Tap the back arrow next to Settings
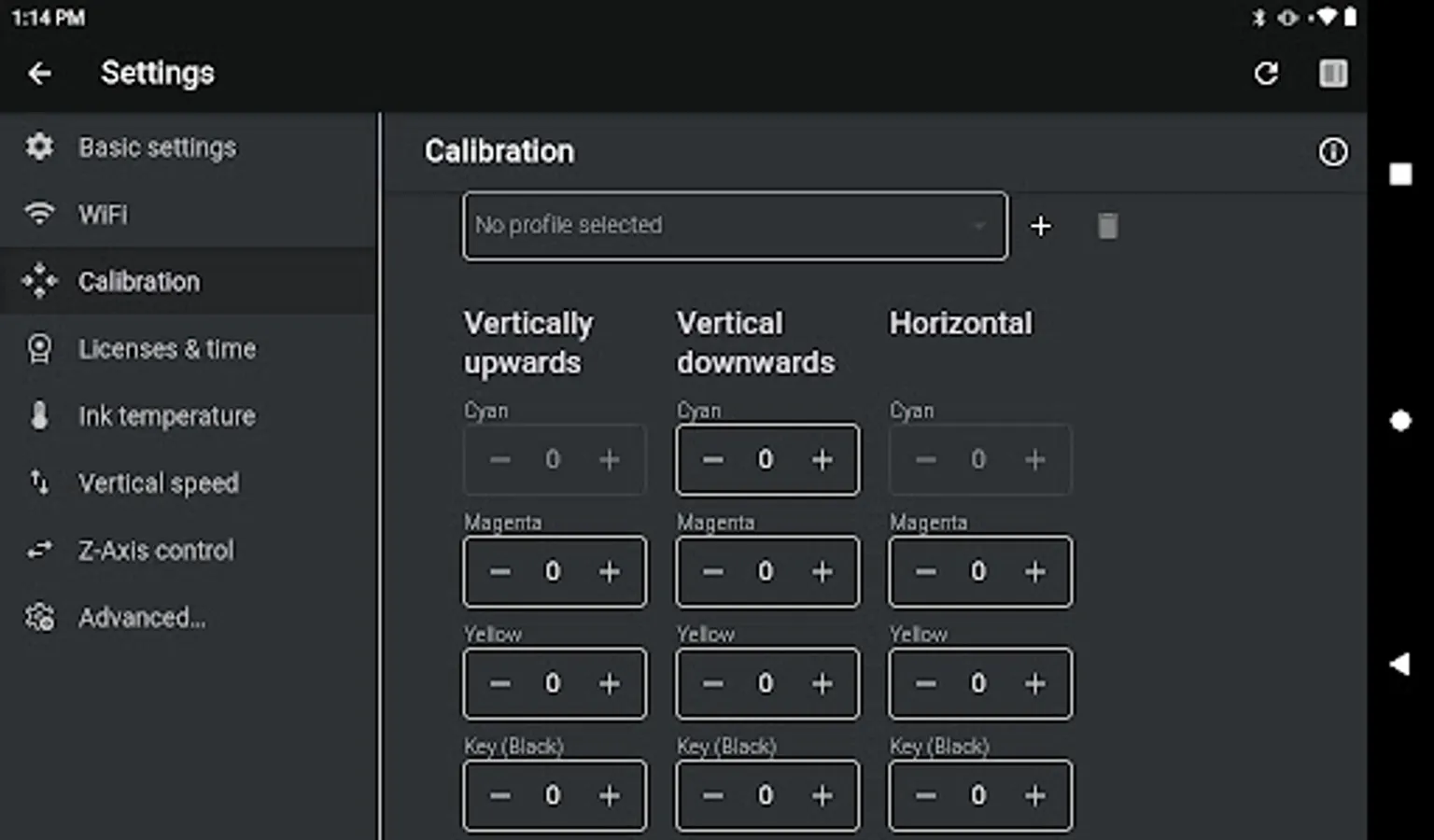This screenshot has height=840, width=1434. tap(40, 73)
